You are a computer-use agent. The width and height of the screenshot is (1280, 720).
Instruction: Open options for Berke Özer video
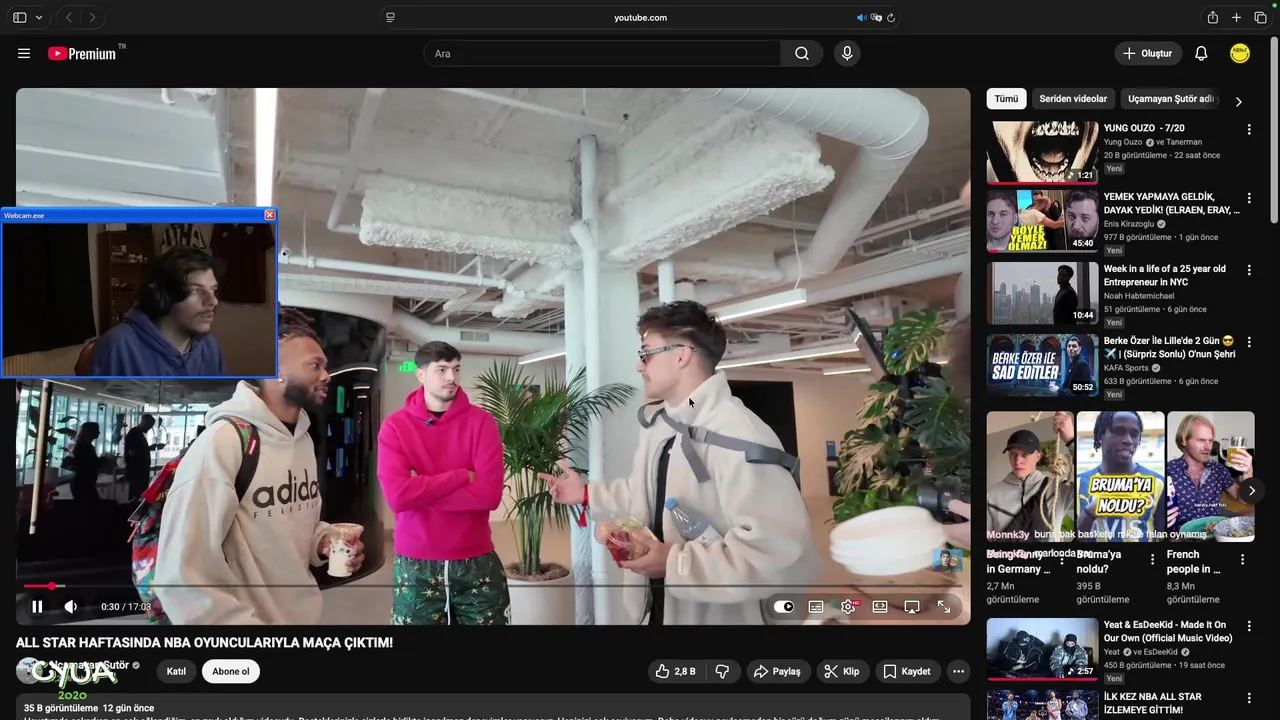tap(1248, 343)
